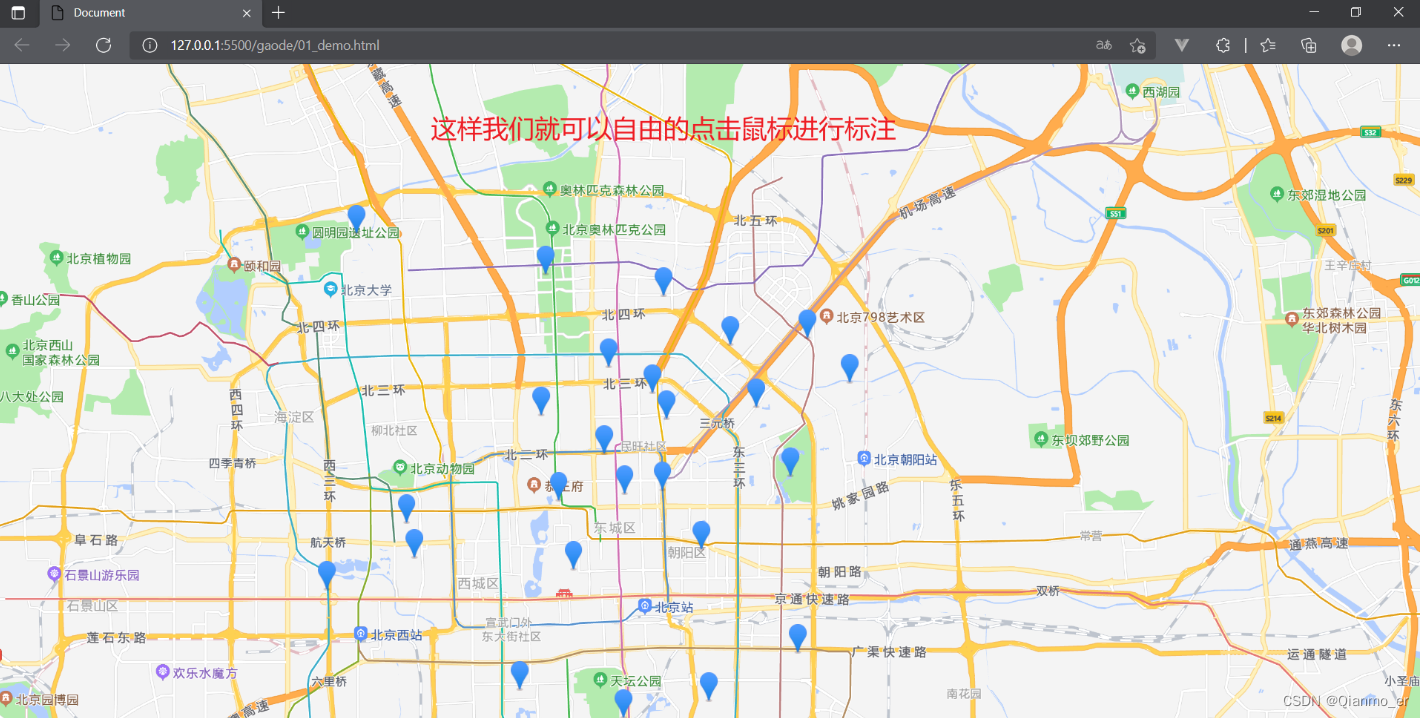Click the 石景山游乐园 icon
The height and width of the screenshot is (718, 1424).
click(x=54, y=574)
